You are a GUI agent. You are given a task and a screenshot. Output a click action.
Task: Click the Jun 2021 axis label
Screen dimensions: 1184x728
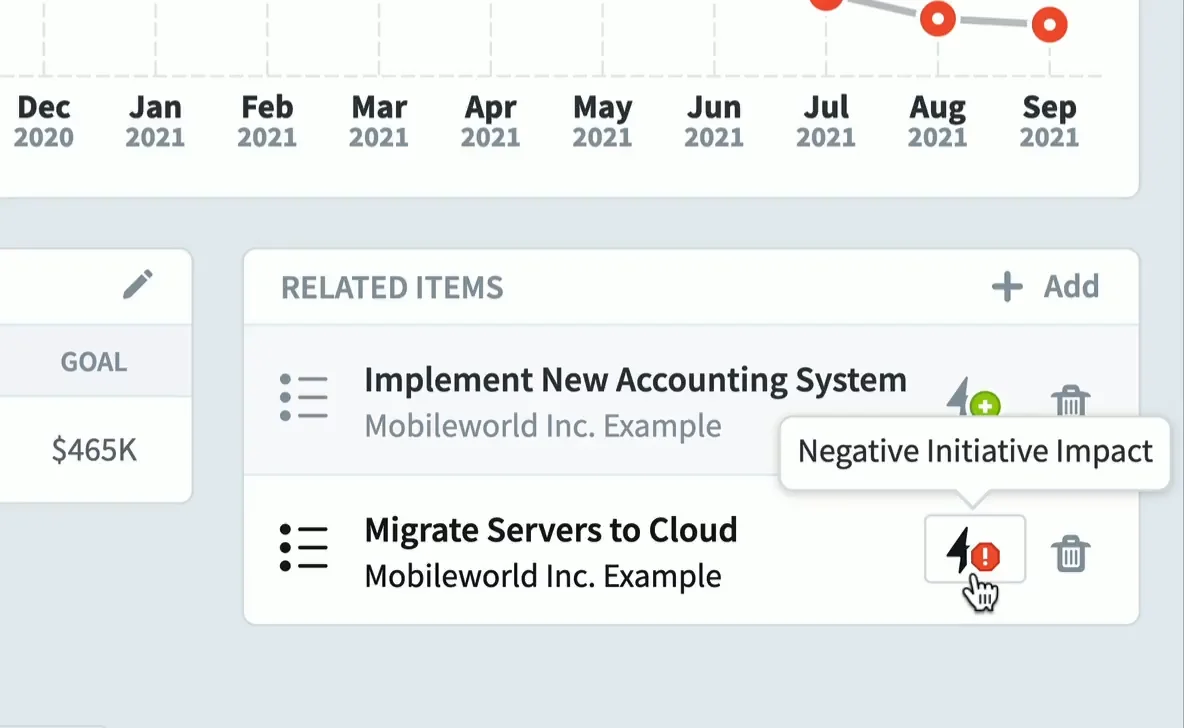pos(714,120)
